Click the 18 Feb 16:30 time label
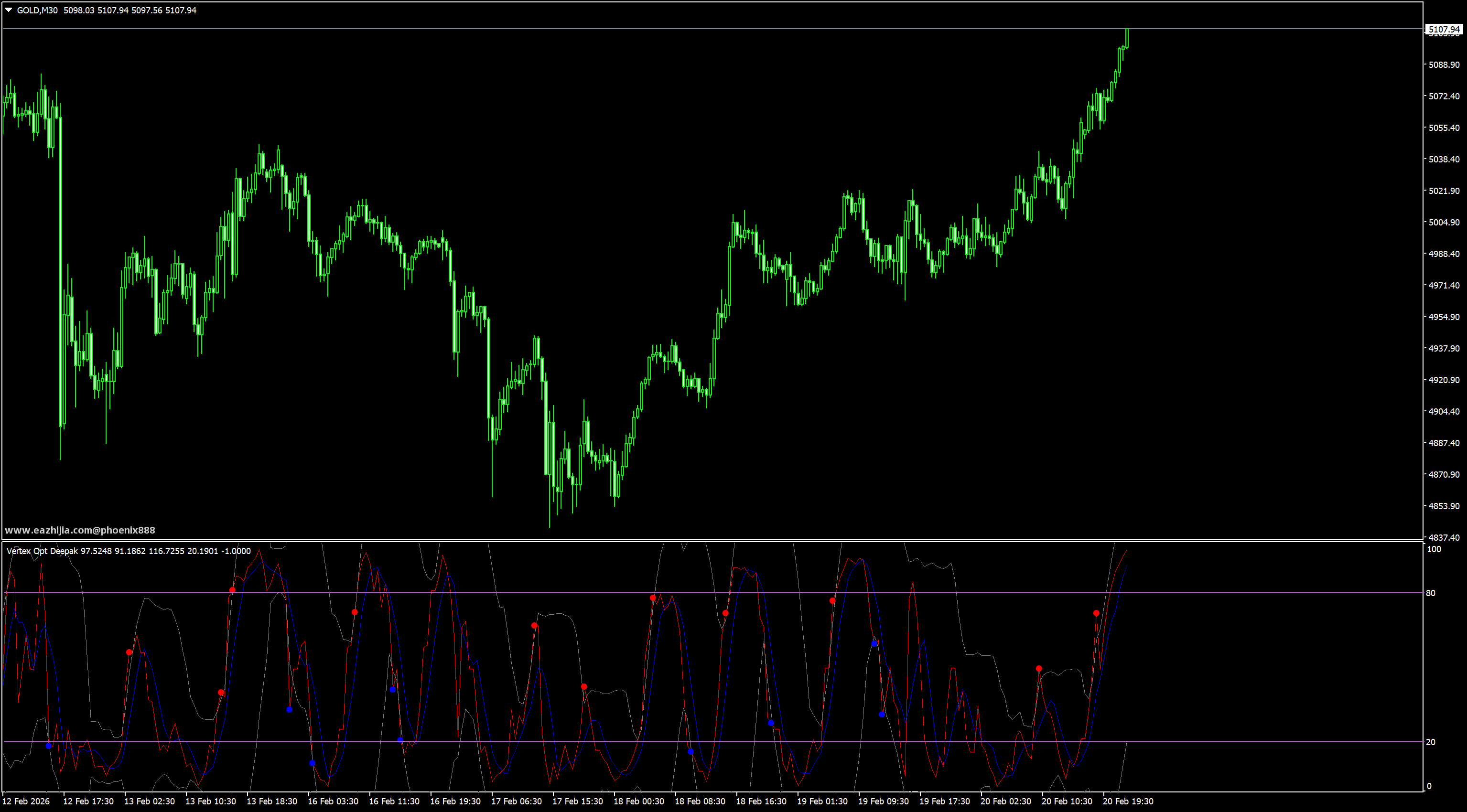1467x812 pixels. click(761, 801)
